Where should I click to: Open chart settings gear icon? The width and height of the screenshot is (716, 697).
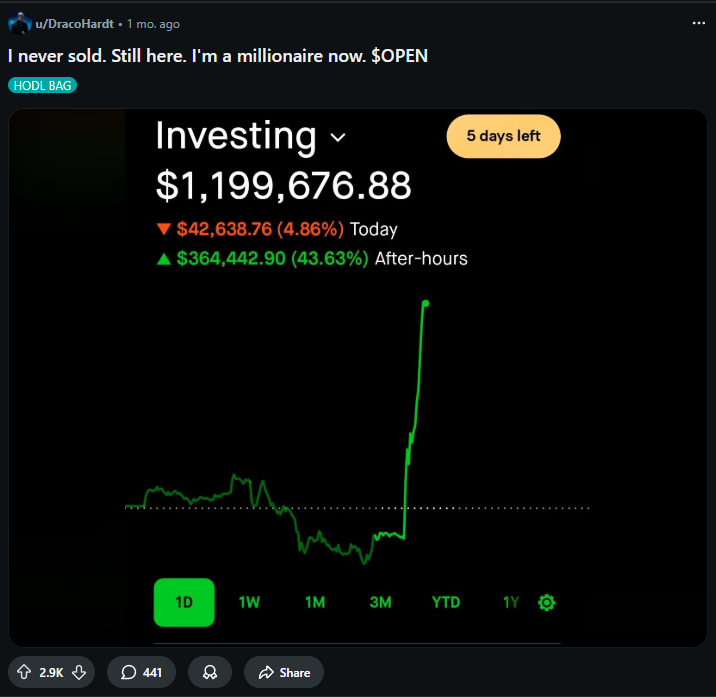click(x=547, y=602)
